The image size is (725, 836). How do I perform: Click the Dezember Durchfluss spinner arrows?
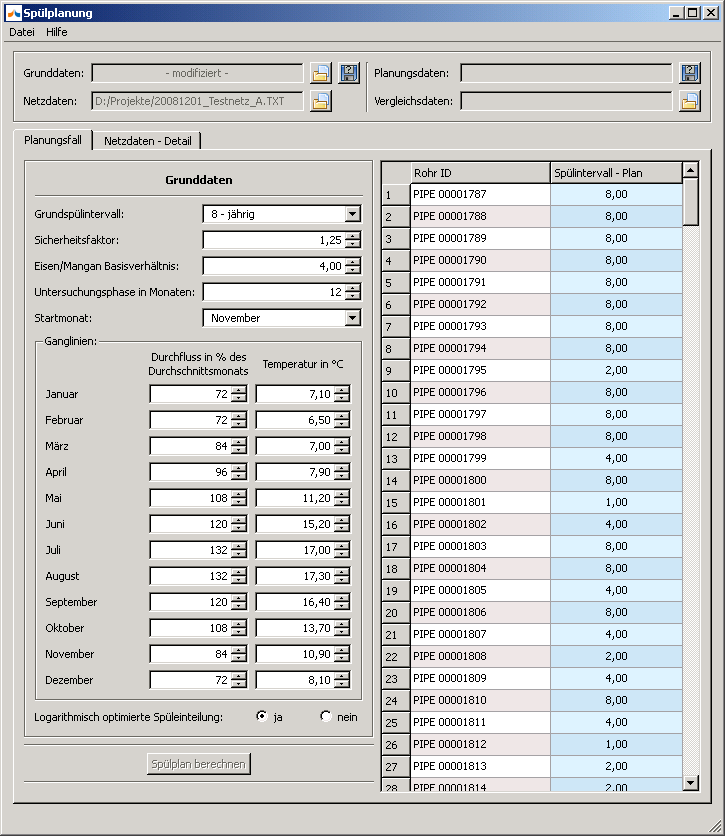click(239, 680)
